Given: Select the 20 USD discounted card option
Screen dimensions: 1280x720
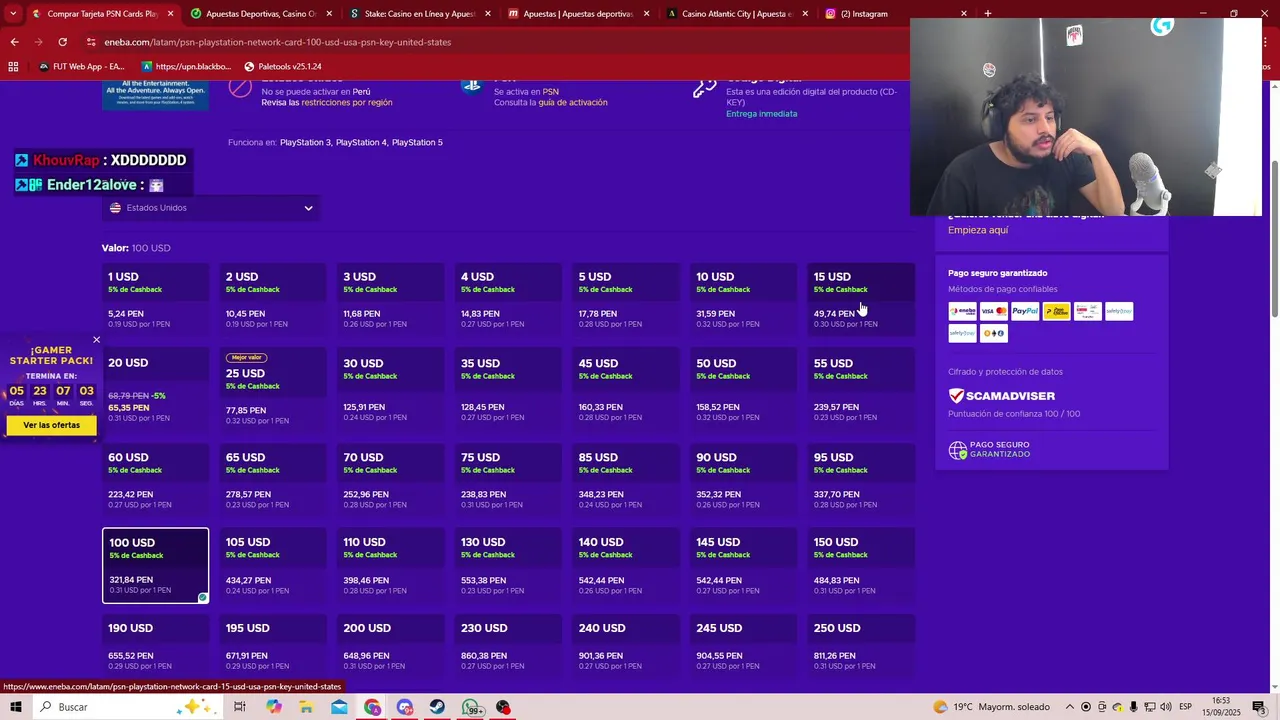Looking at the screenshot, I should tap(156, 390).
